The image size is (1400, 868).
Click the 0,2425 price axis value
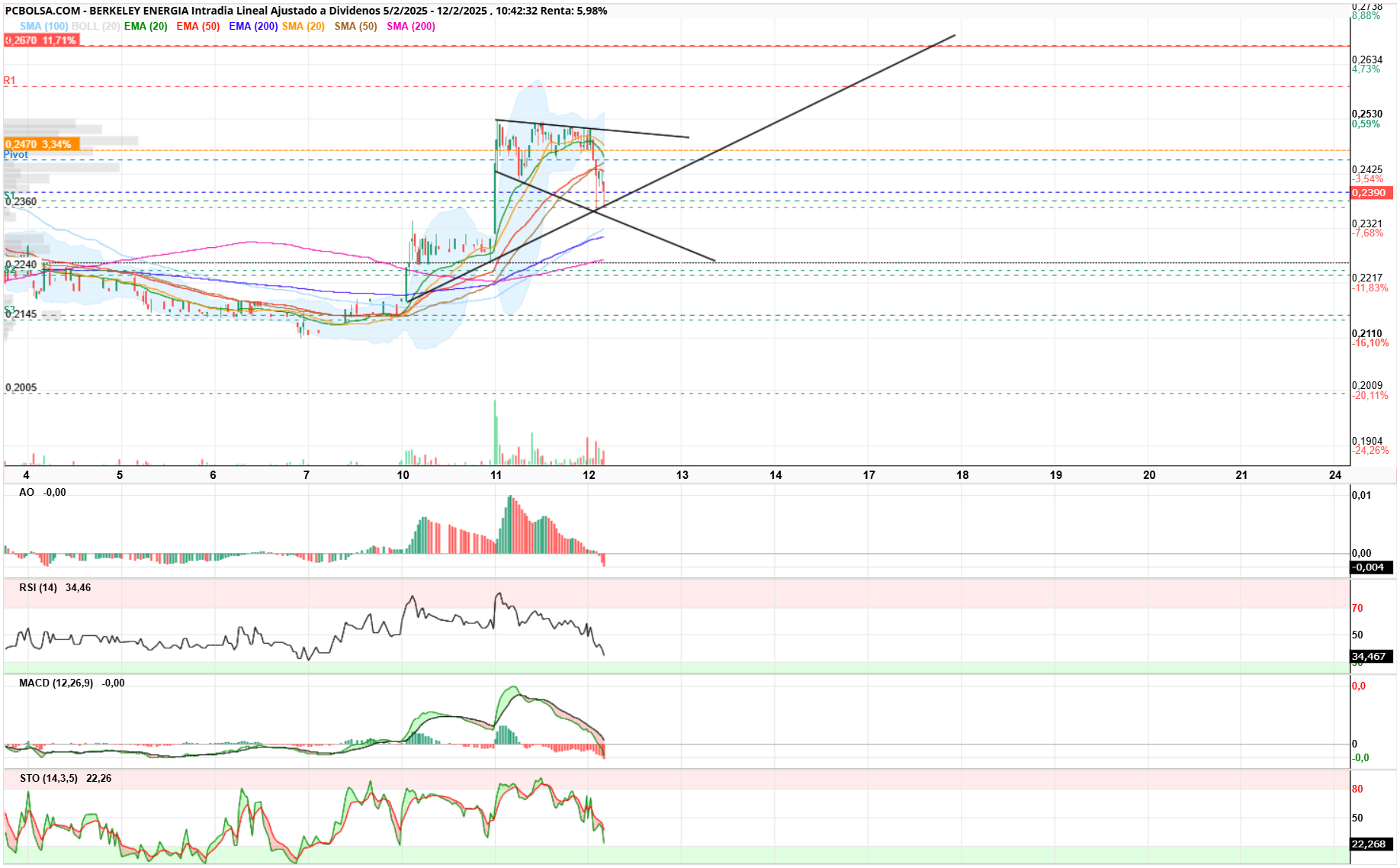[x=1367, y=169]
